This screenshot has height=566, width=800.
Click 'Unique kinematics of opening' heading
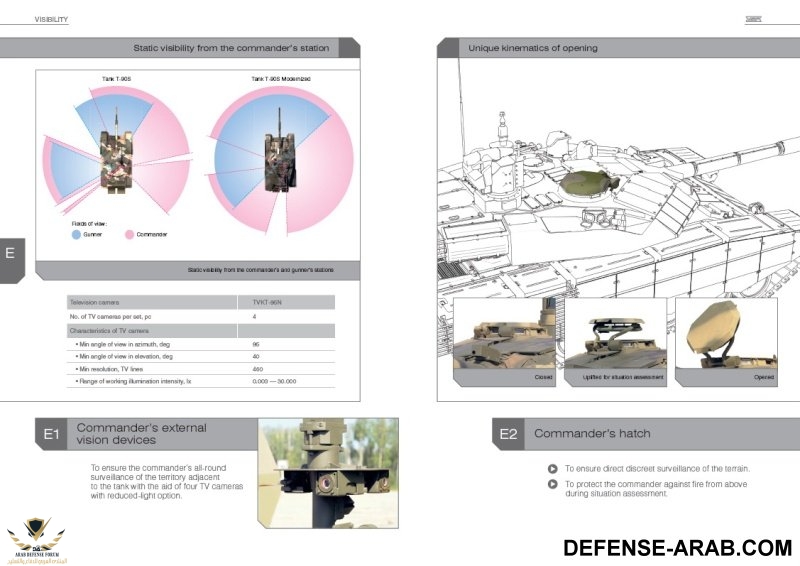pyautogui.click(x=533, y=48)
